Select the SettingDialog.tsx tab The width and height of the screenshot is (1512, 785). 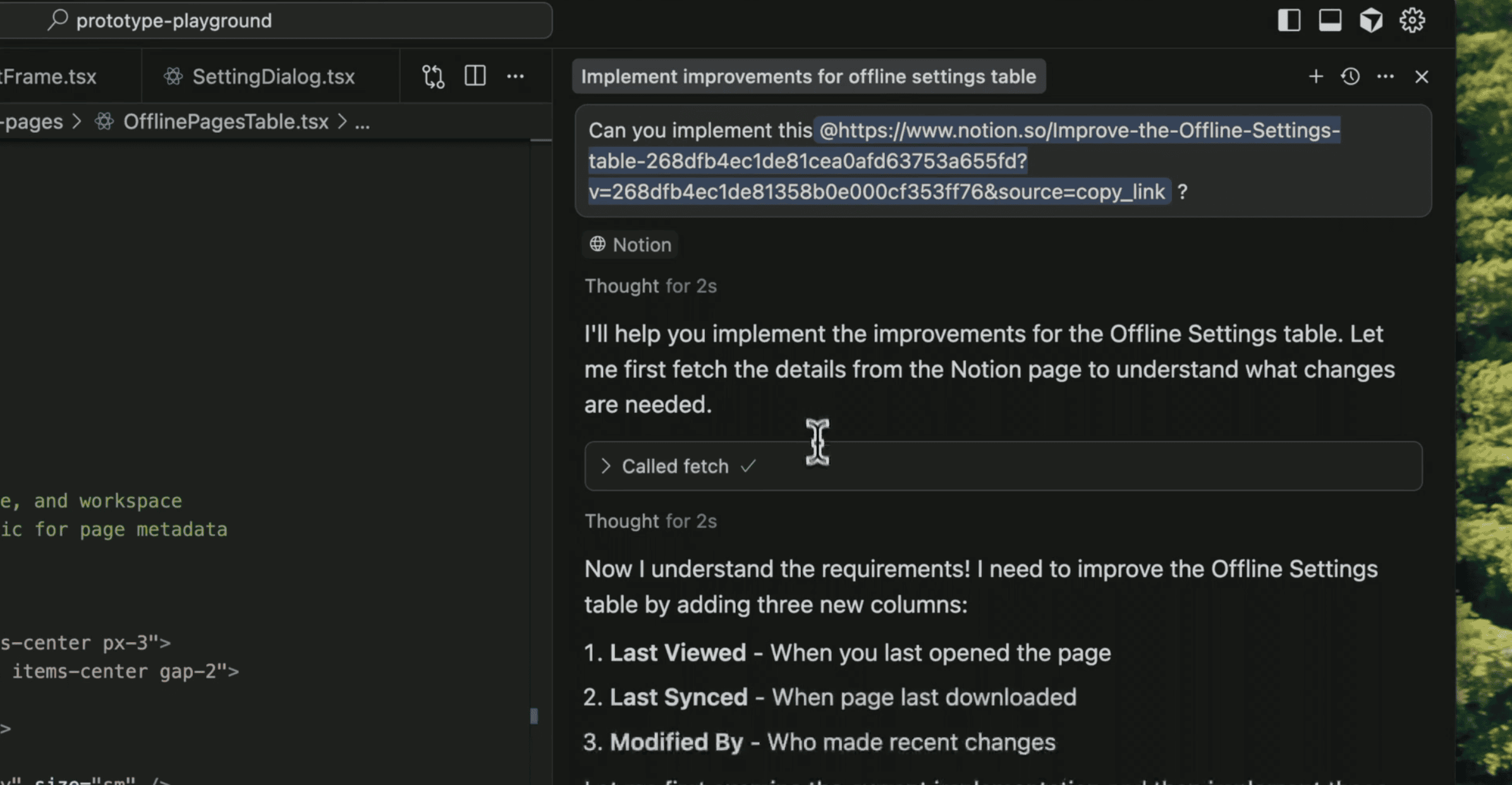[270, 76]
